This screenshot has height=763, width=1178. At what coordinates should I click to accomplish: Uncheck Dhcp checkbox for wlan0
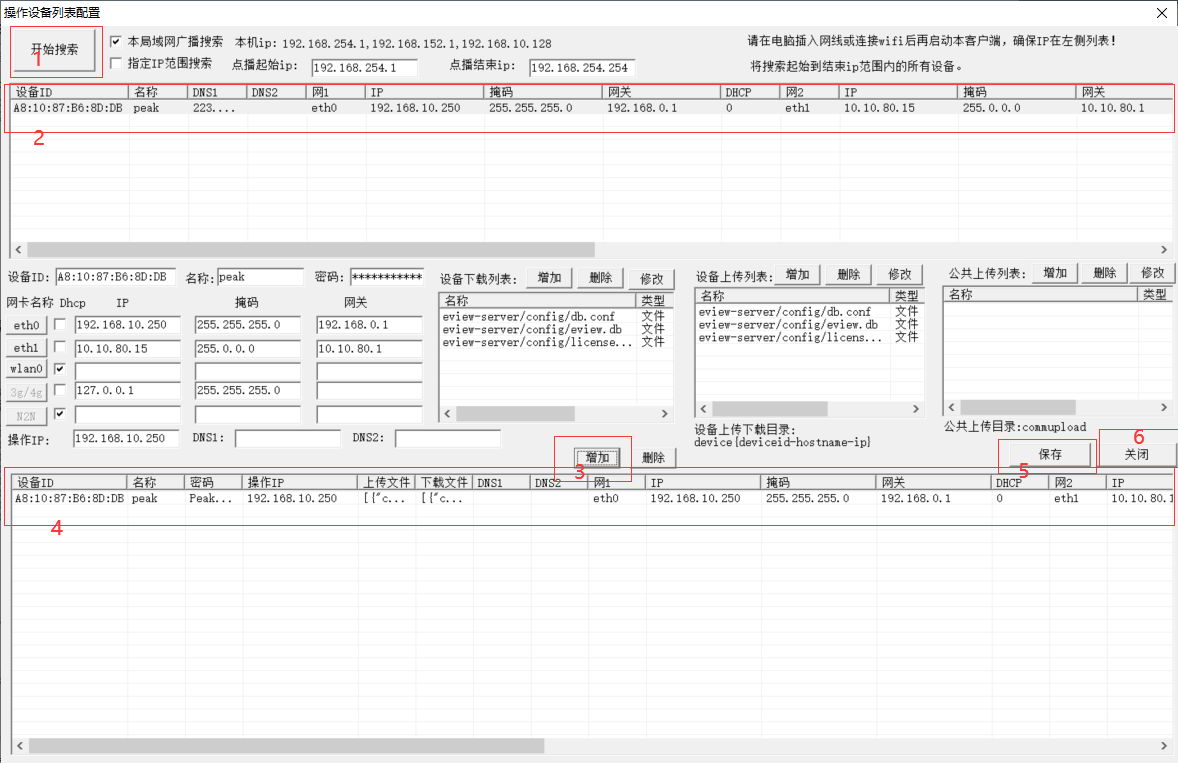60,369
